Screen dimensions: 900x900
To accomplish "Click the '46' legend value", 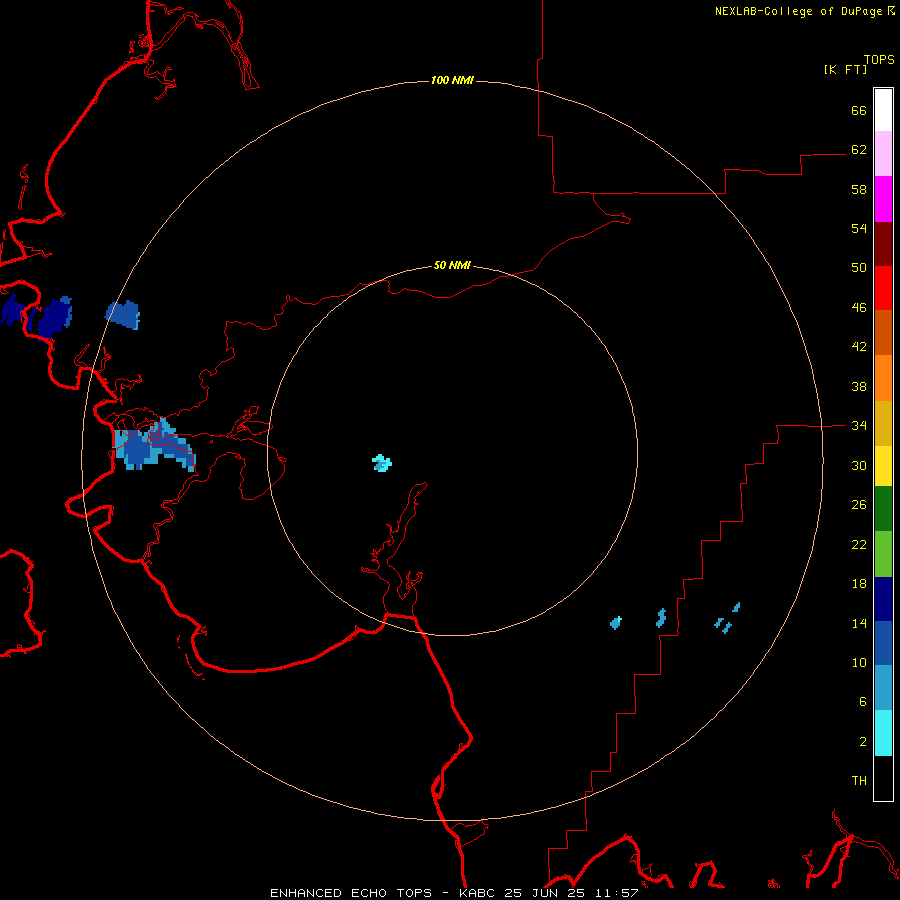I will click(859, 307).
